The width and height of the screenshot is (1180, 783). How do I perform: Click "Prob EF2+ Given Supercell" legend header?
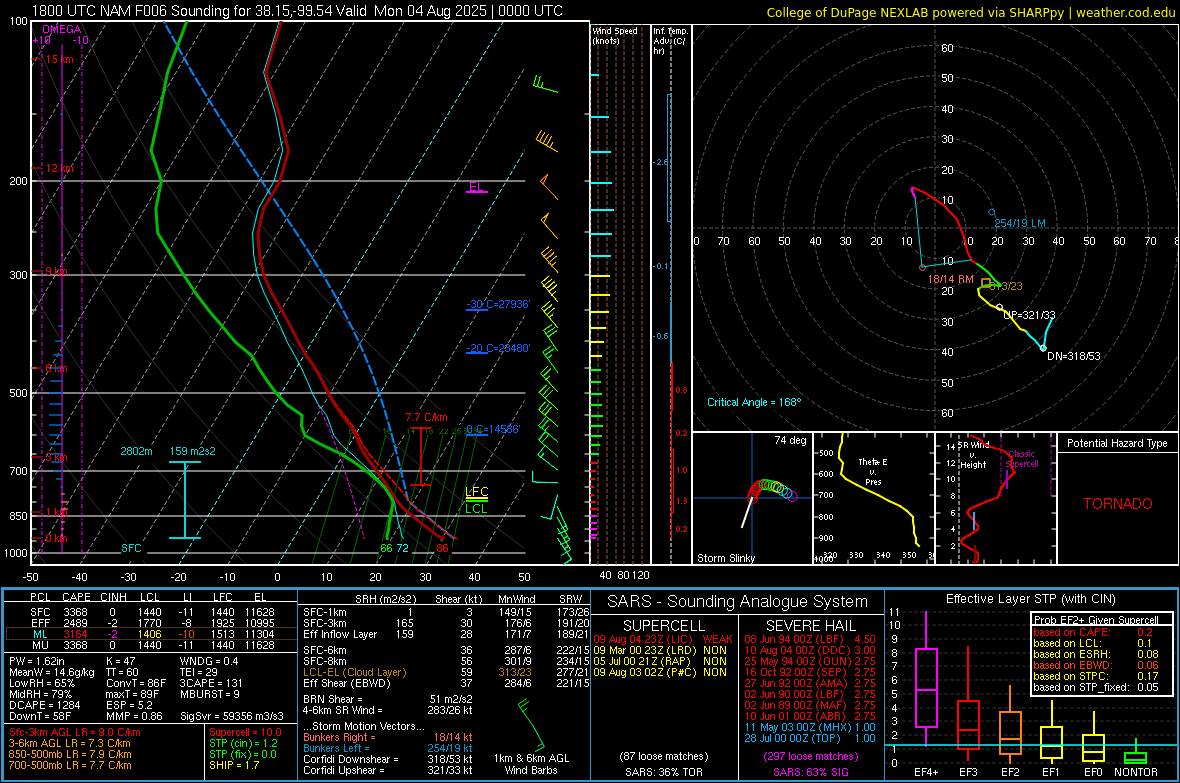pyautogui.click(x=1096, y=620)
